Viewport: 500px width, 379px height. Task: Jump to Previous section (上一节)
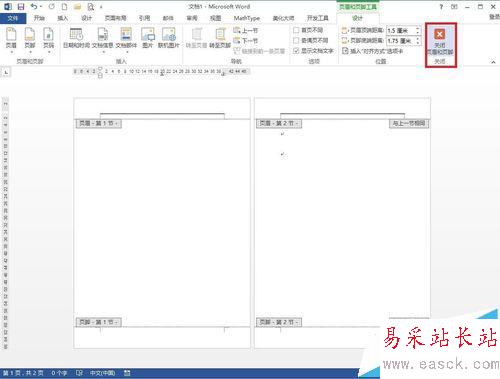pos(246,31)
